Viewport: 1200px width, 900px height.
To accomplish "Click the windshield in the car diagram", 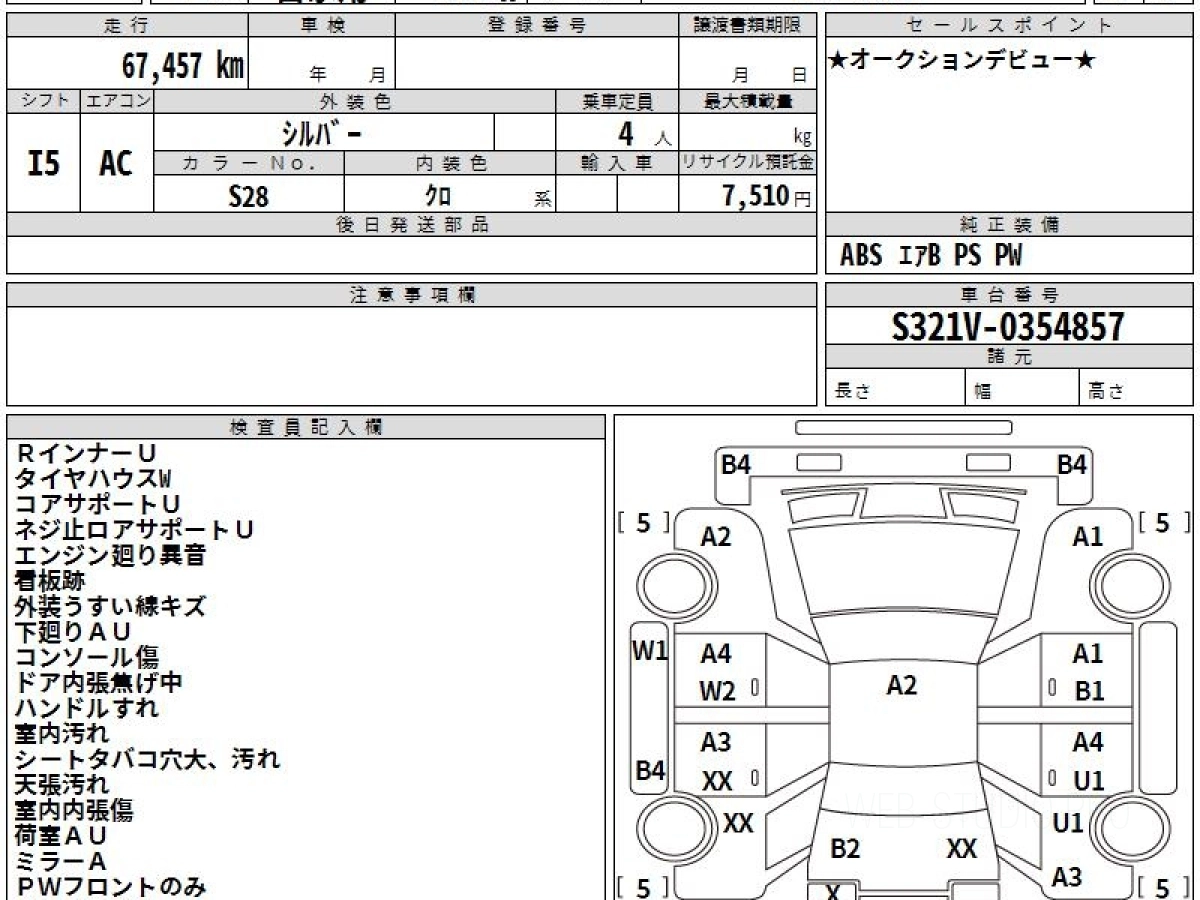I will (902, 568).
